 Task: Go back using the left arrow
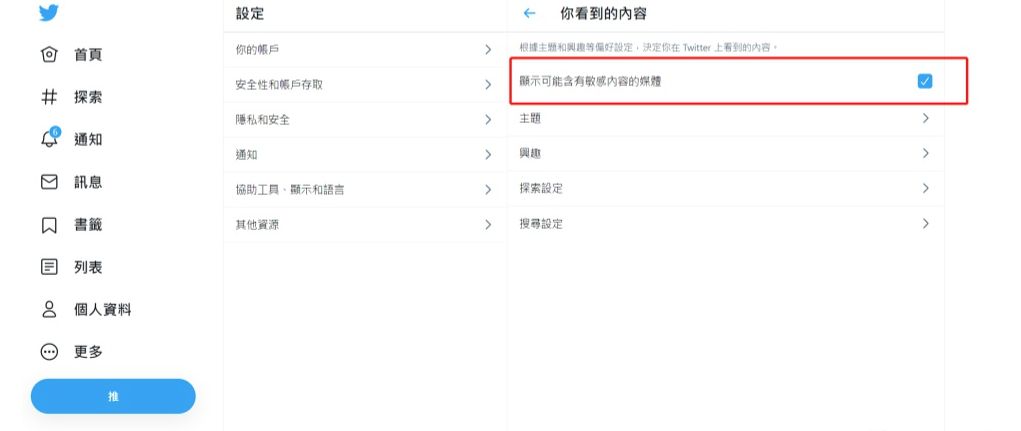[x=529, y=13]
